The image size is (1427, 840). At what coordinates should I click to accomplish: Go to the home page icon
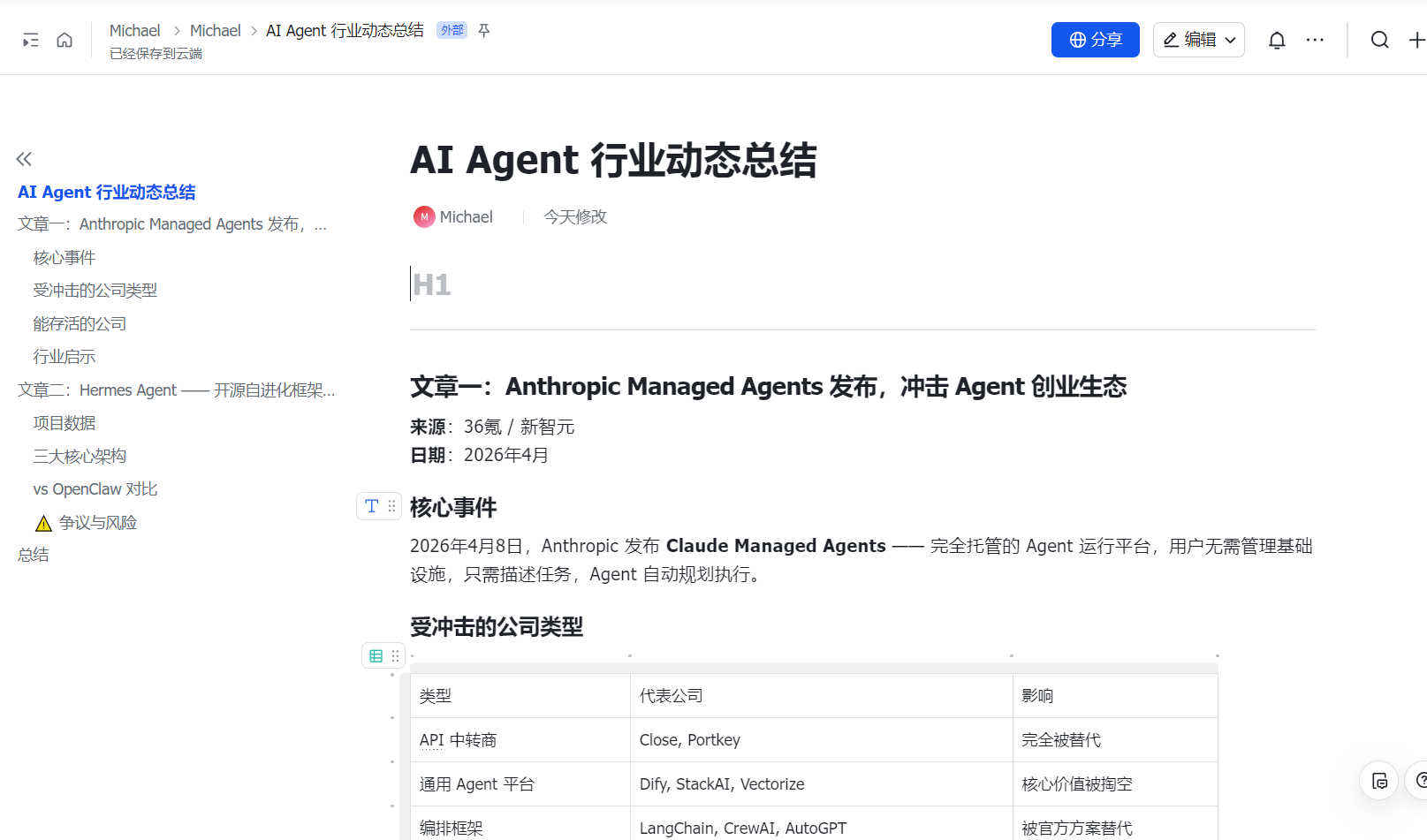(65, 40)
